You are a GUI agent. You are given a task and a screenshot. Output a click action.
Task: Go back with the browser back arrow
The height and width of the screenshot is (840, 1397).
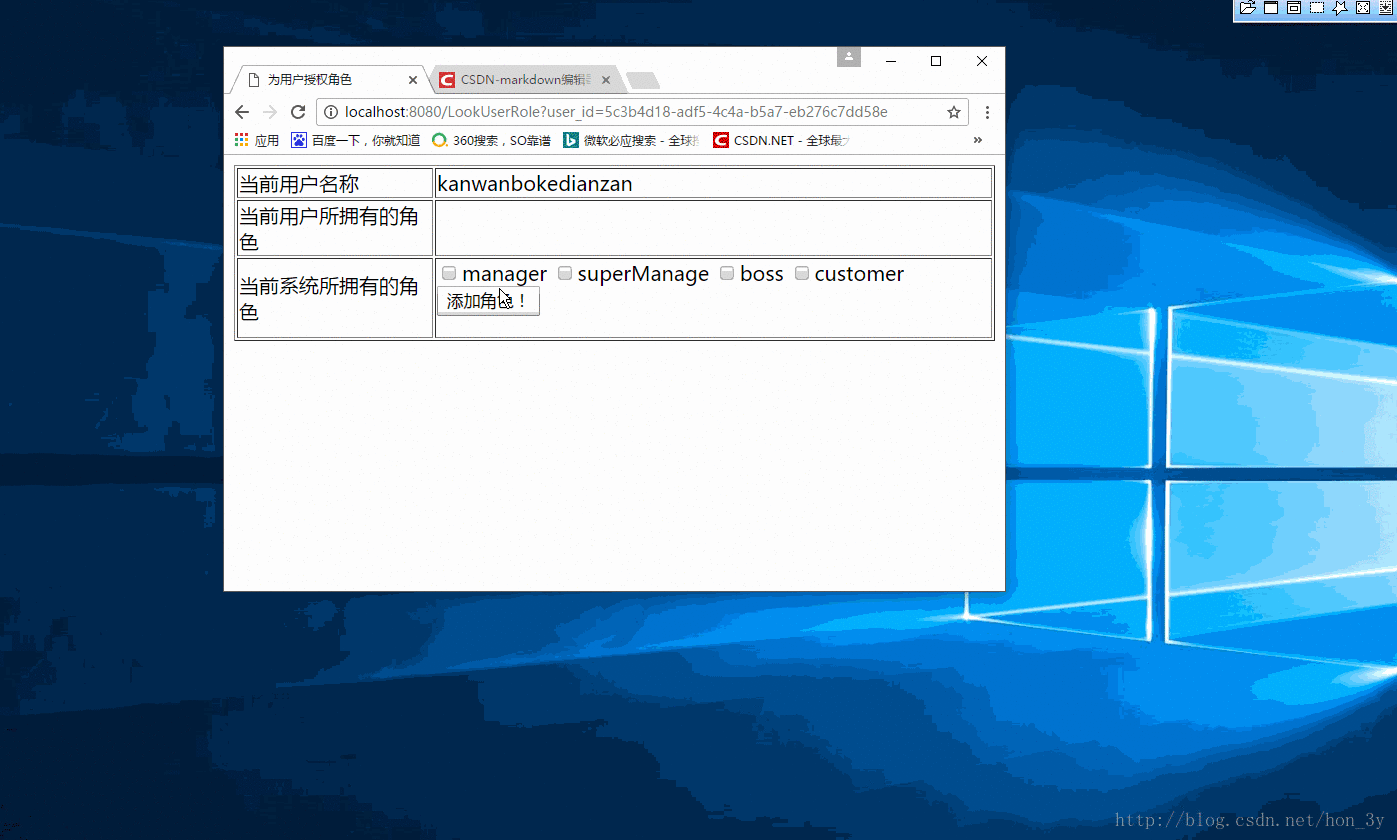[x=242, y=112]
